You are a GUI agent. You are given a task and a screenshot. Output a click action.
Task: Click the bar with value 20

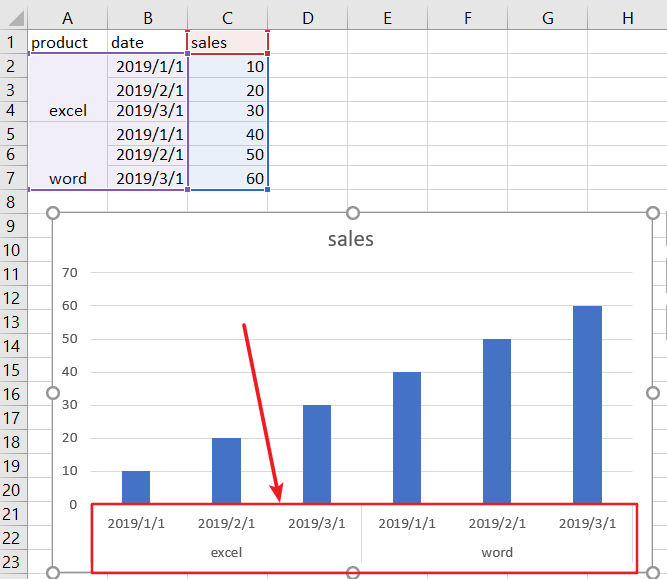pyautogui.click(x=226, y=471)
